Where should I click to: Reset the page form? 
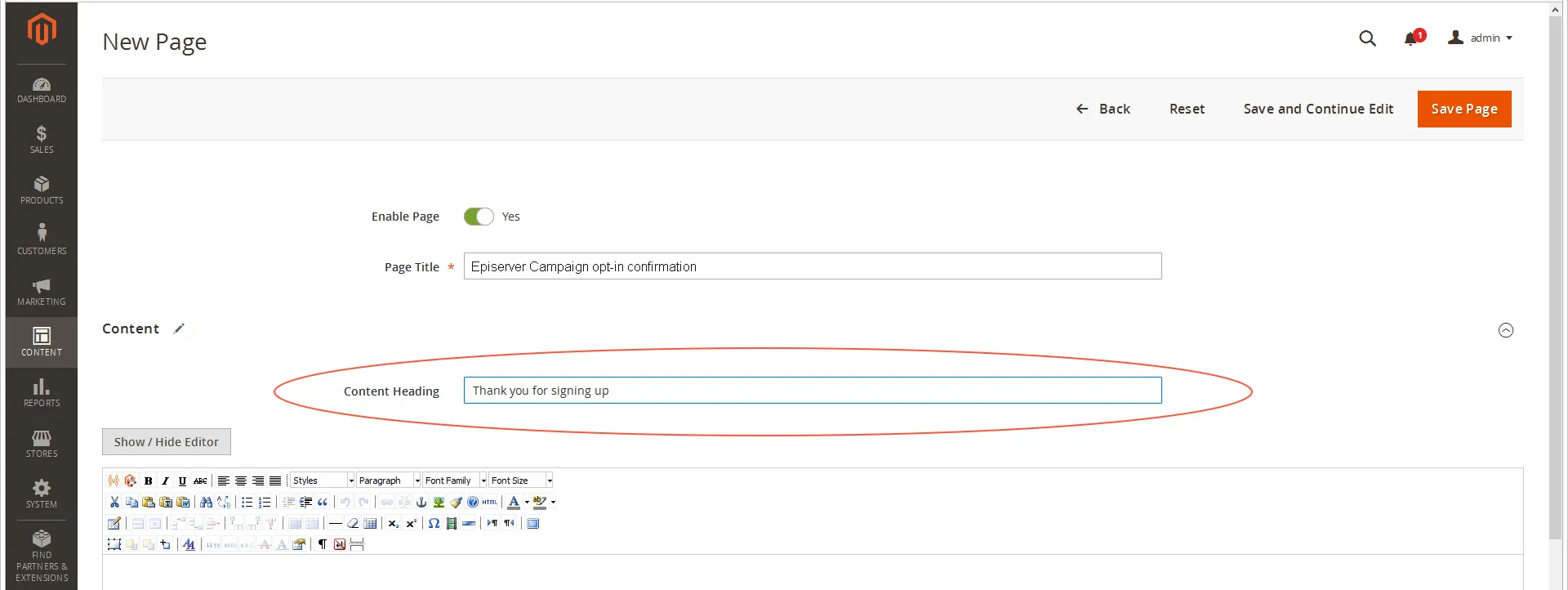pyautogui.click(x=1187, y=109)
